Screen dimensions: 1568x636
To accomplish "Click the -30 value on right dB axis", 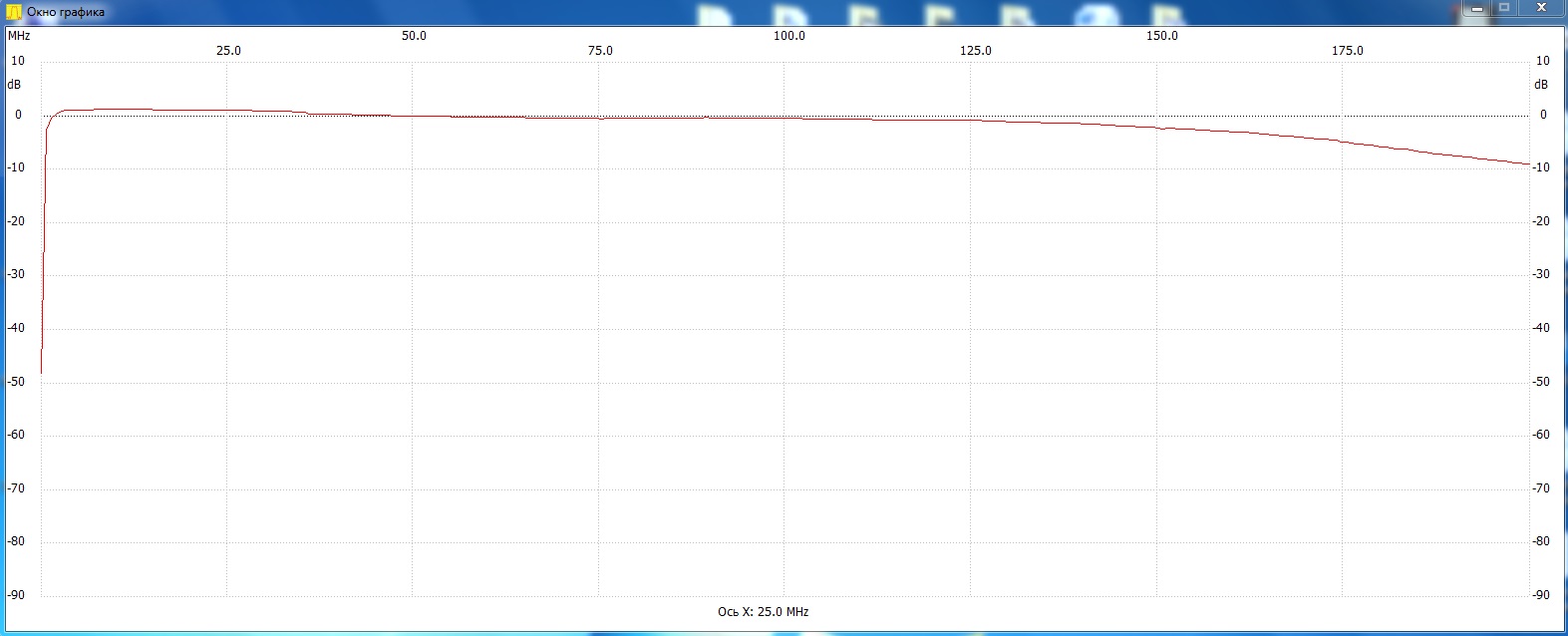I will pos(1541,274).
